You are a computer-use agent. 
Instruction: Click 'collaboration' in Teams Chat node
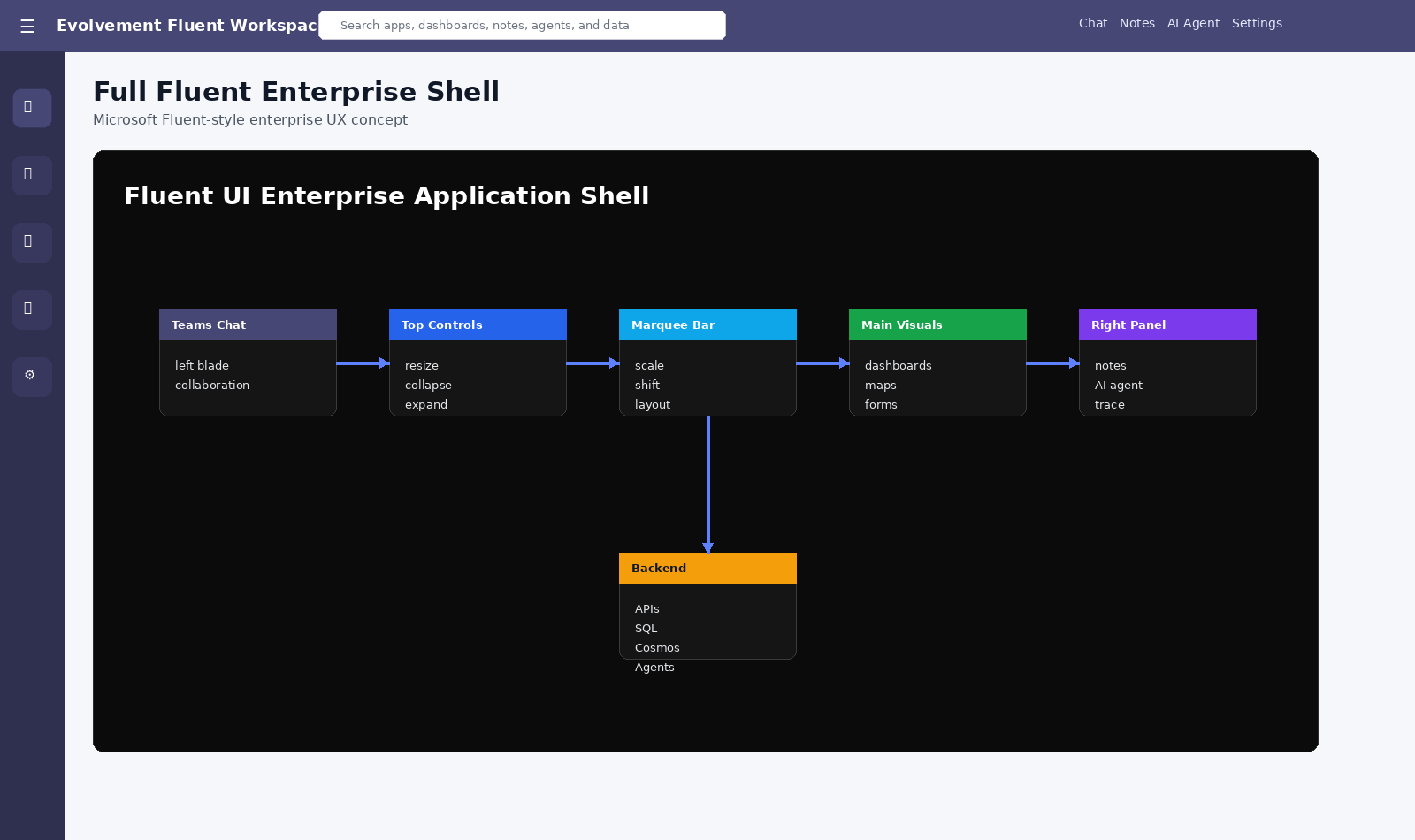212,385
